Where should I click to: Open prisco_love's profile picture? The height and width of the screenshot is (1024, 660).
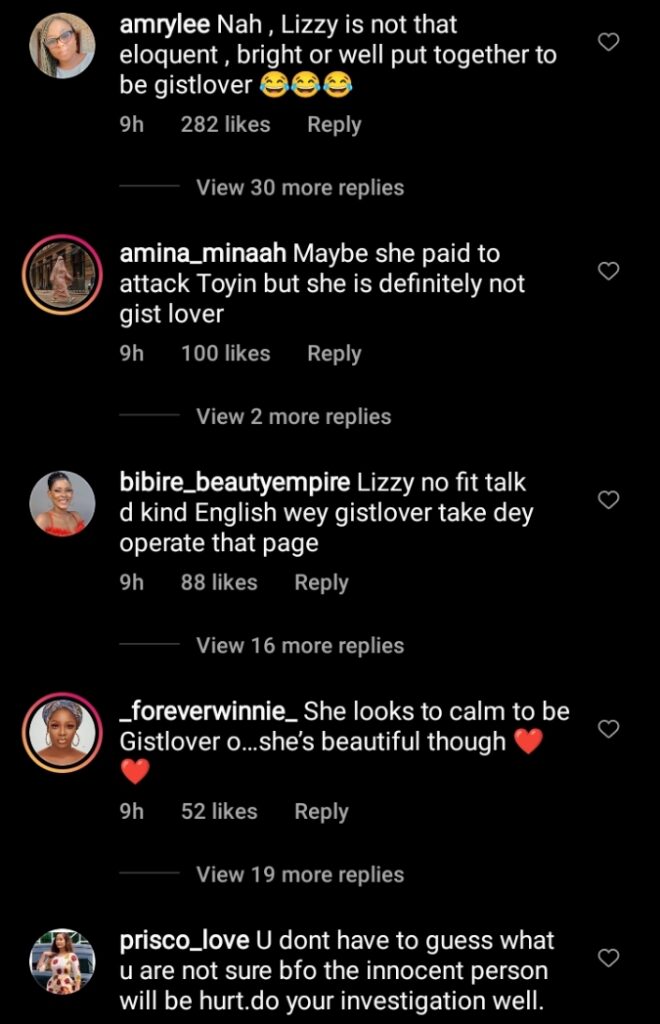coord(63,961)
